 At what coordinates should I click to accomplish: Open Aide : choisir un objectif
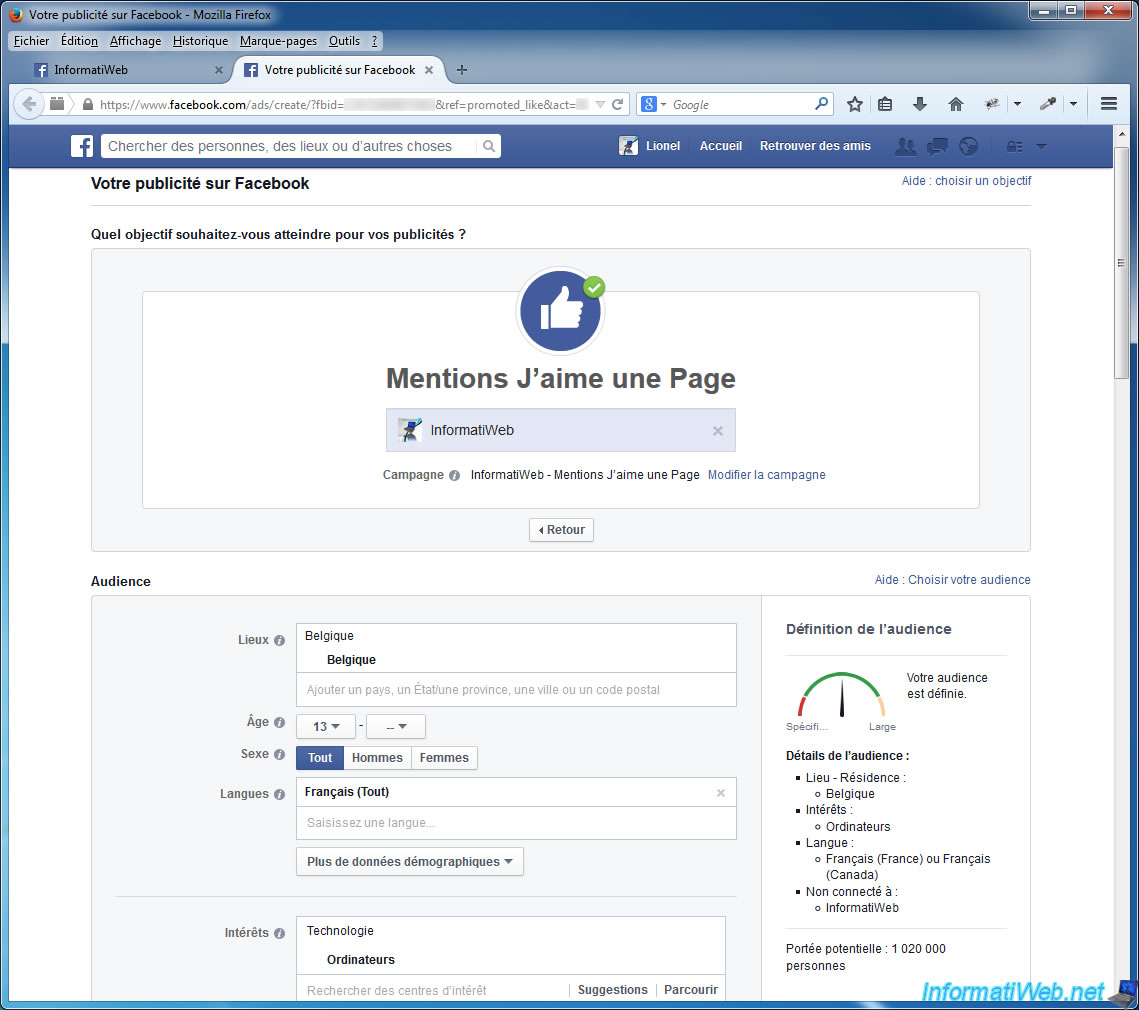click(966, 181)
